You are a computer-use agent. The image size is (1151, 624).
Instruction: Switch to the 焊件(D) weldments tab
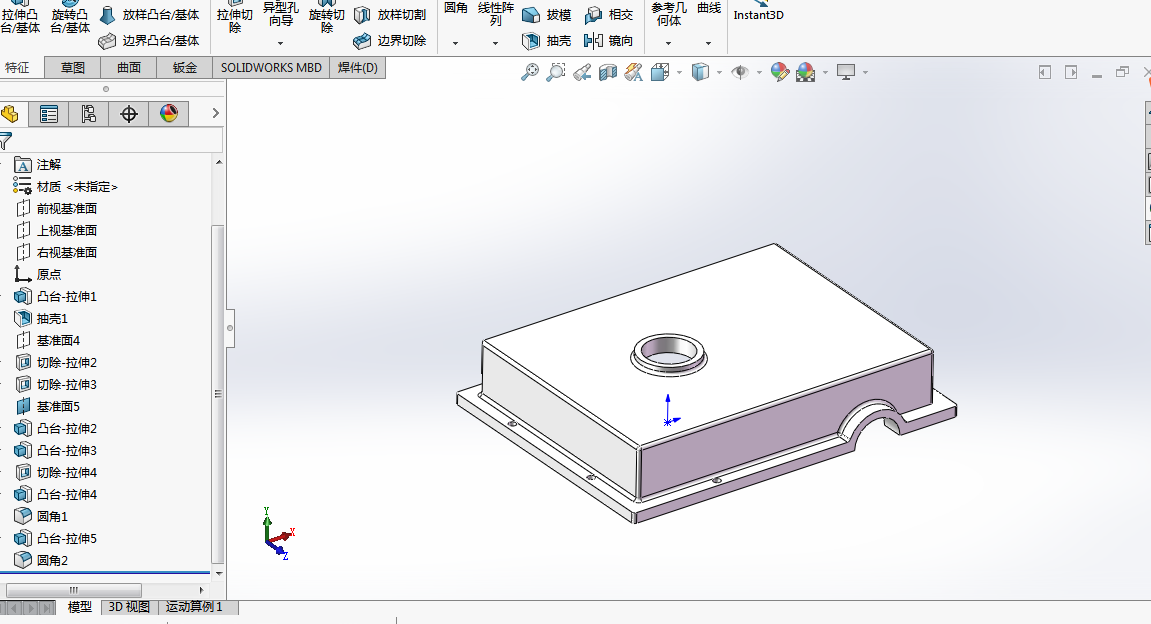click(x=357, y=68)
